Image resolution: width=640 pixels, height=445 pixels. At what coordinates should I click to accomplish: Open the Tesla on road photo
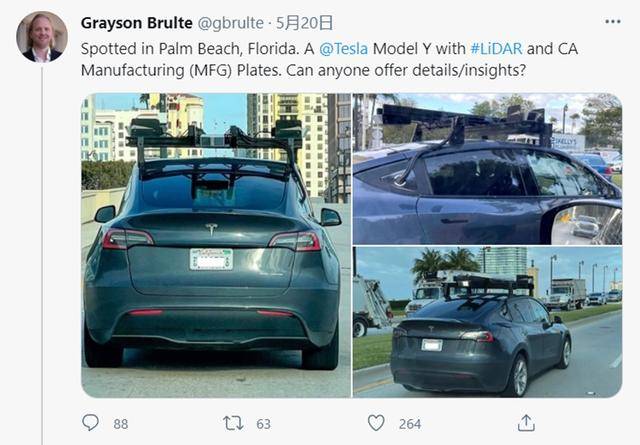487,322
